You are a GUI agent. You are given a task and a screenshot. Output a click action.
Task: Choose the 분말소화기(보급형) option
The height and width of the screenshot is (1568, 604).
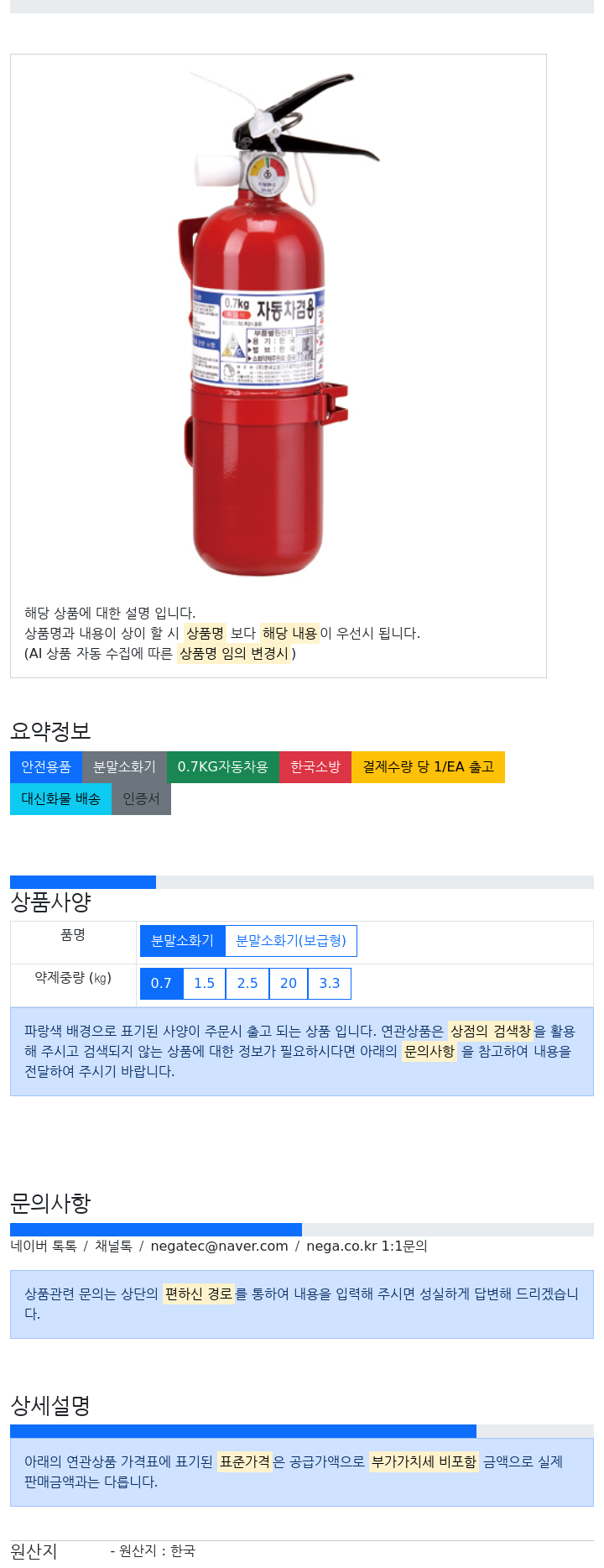click(x=291, y=941)
